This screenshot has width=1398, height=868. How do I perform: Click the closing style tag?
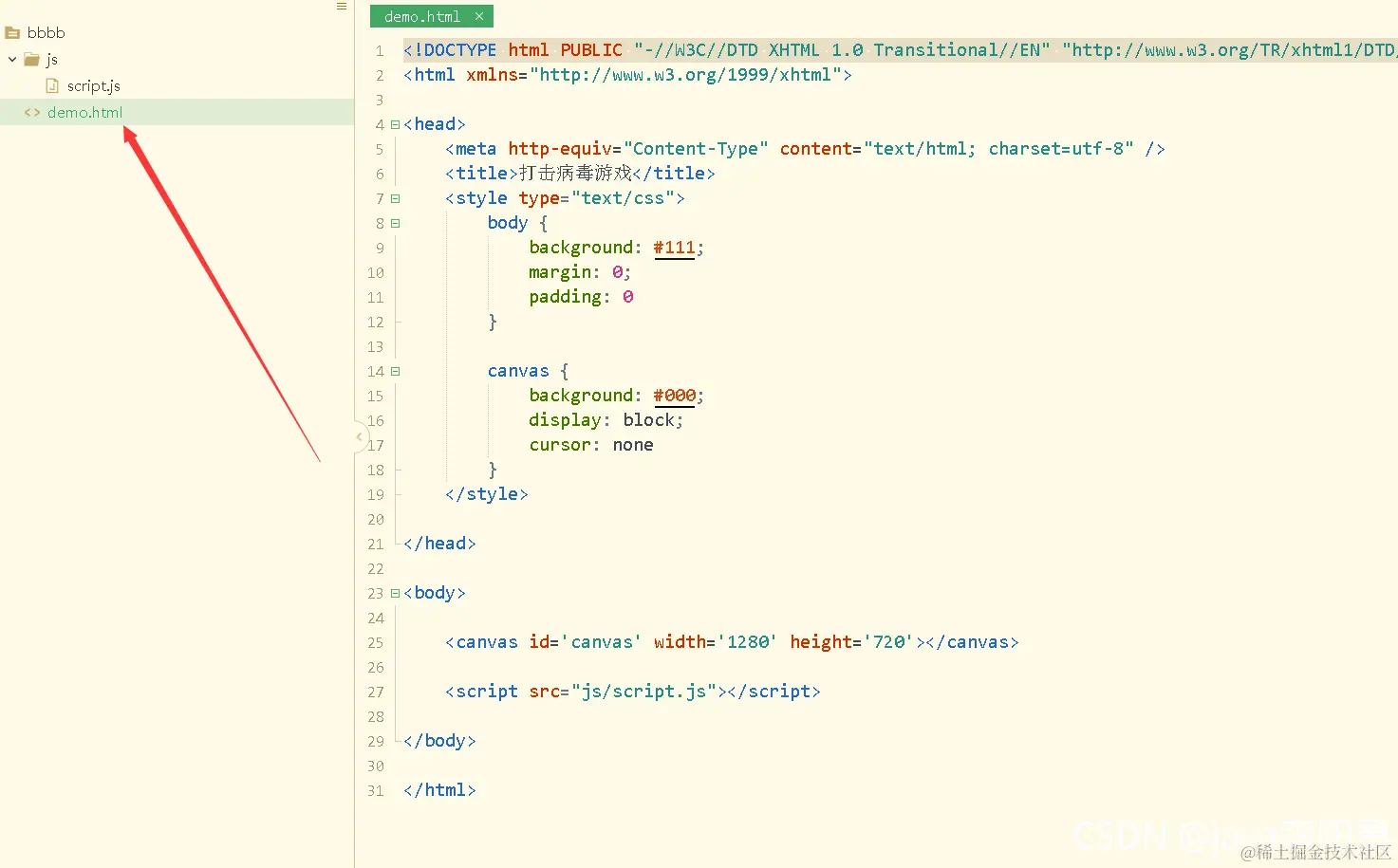tap(487, 494)
